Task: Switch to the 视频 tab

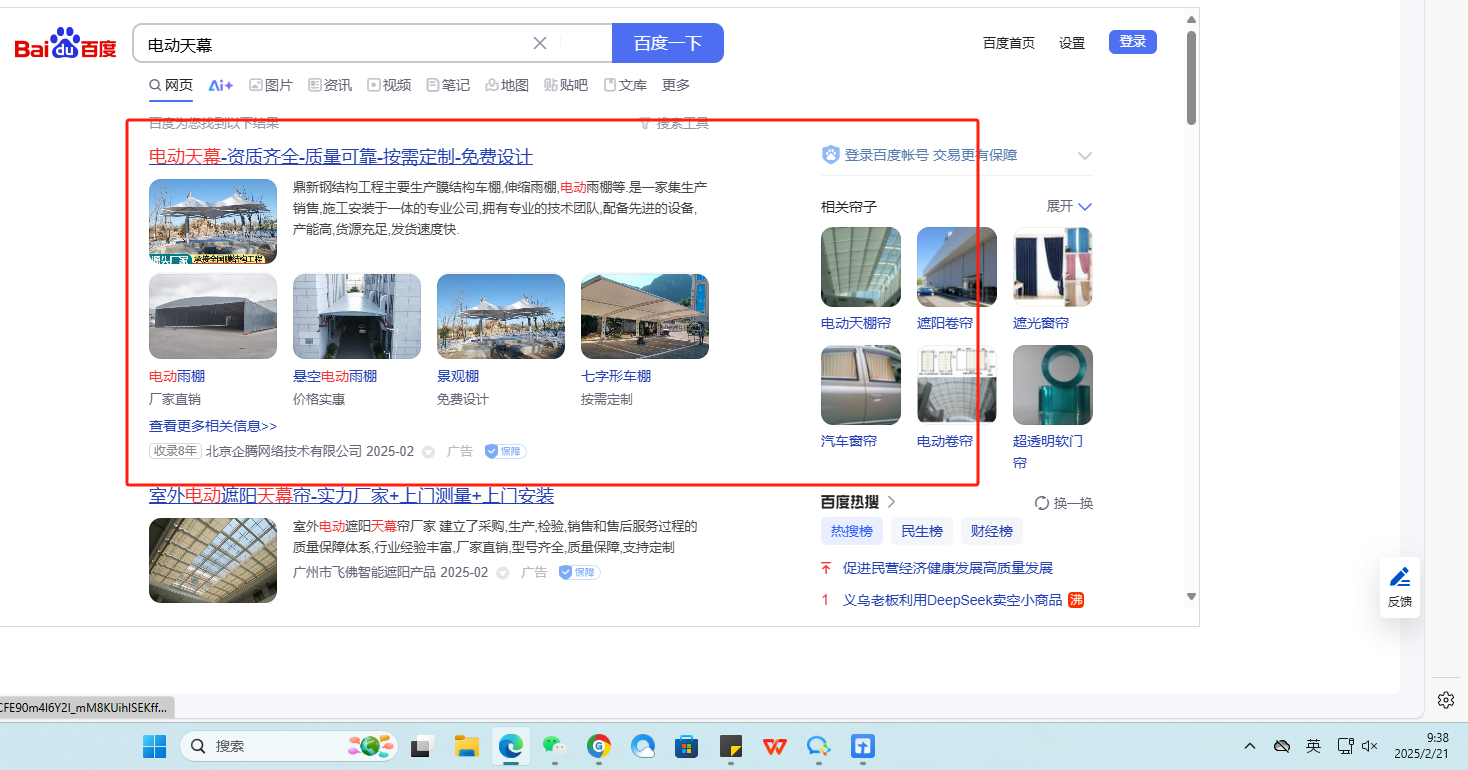Action: click(x=389, y=85)
